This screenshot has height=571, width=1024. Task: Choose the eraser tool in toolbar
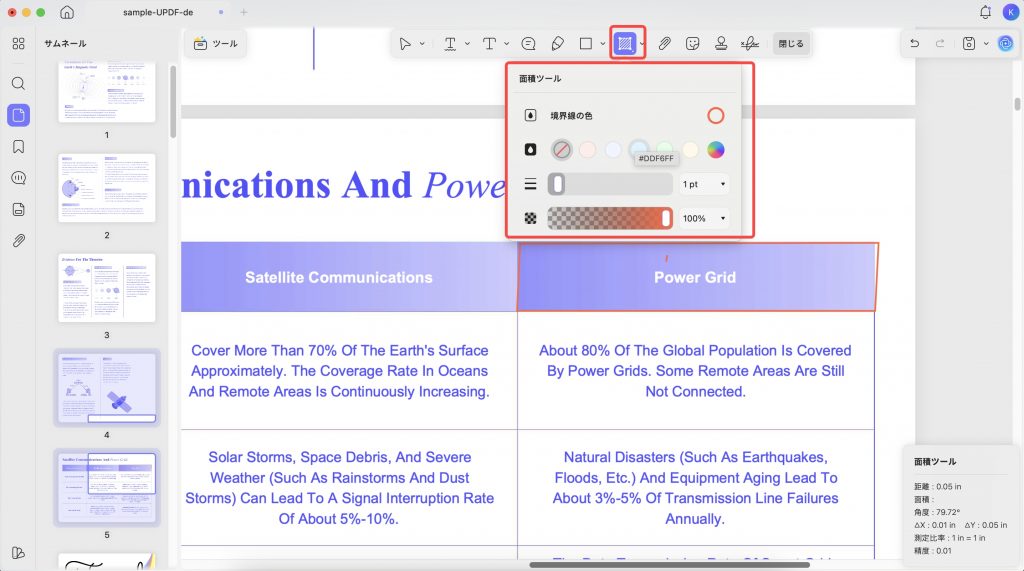558,43
